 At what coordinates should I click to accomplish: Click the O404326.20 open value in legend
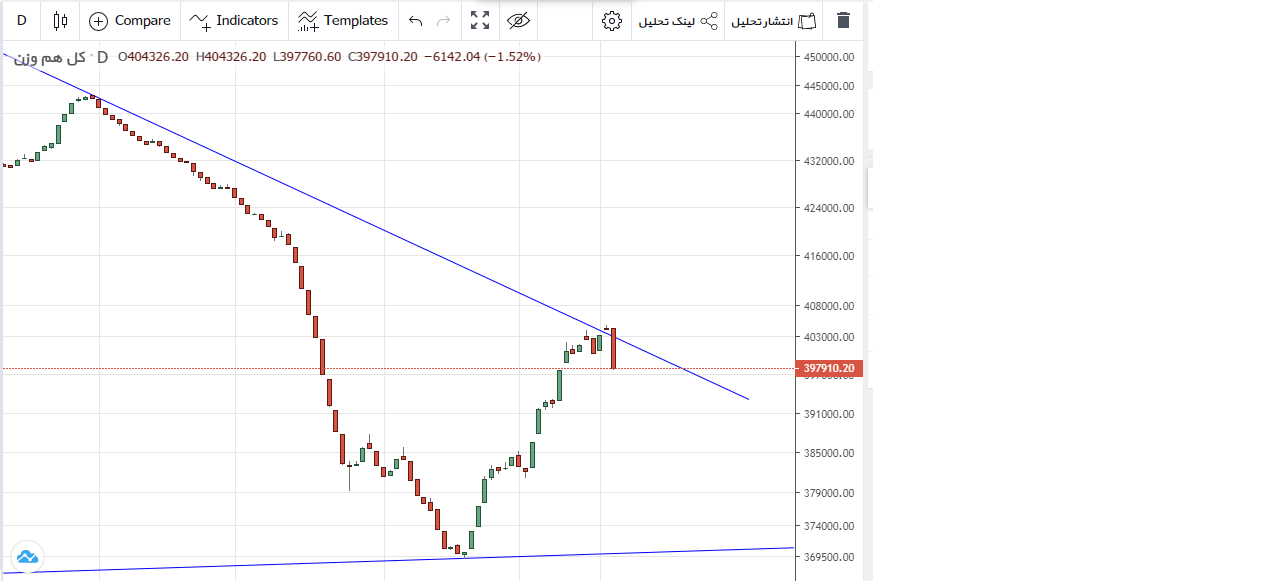tap(153, 57)
